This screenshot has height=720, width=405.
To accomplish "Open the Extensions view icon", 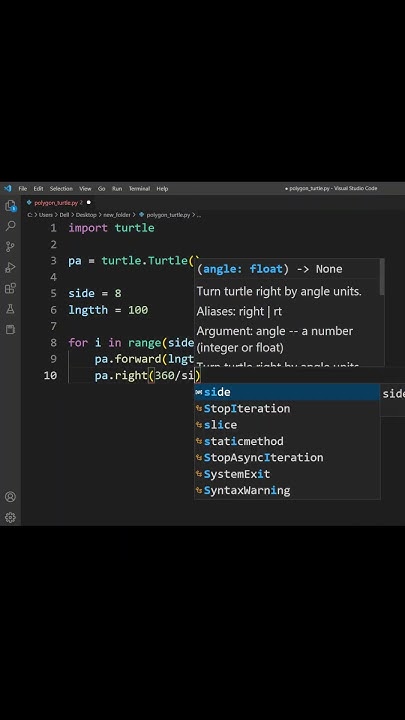I will pos(10,288).
